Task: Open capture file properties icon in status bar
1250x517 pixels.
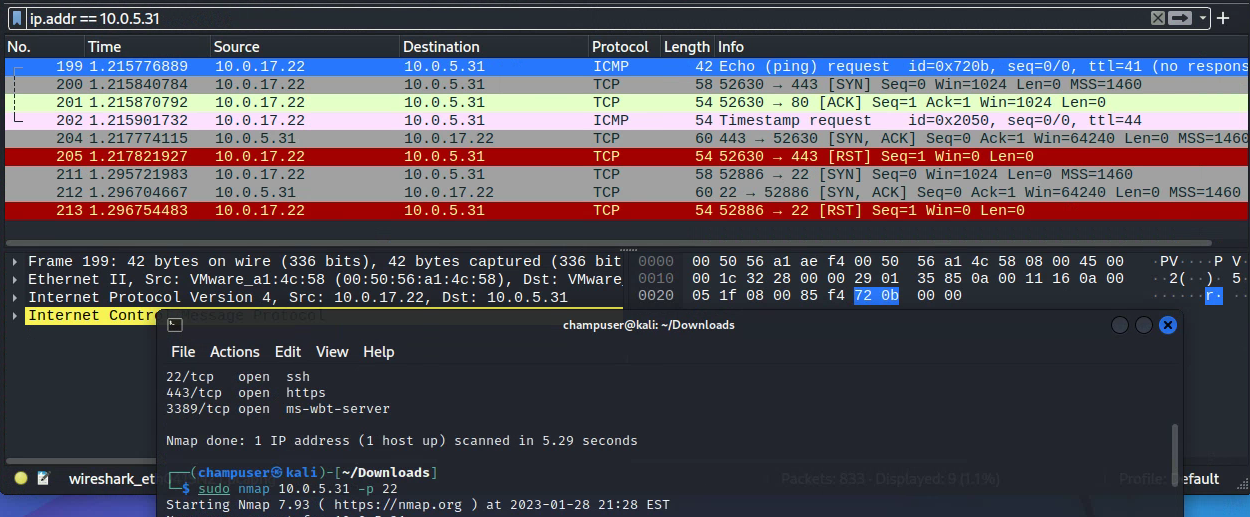Action: tap(44, 478)
